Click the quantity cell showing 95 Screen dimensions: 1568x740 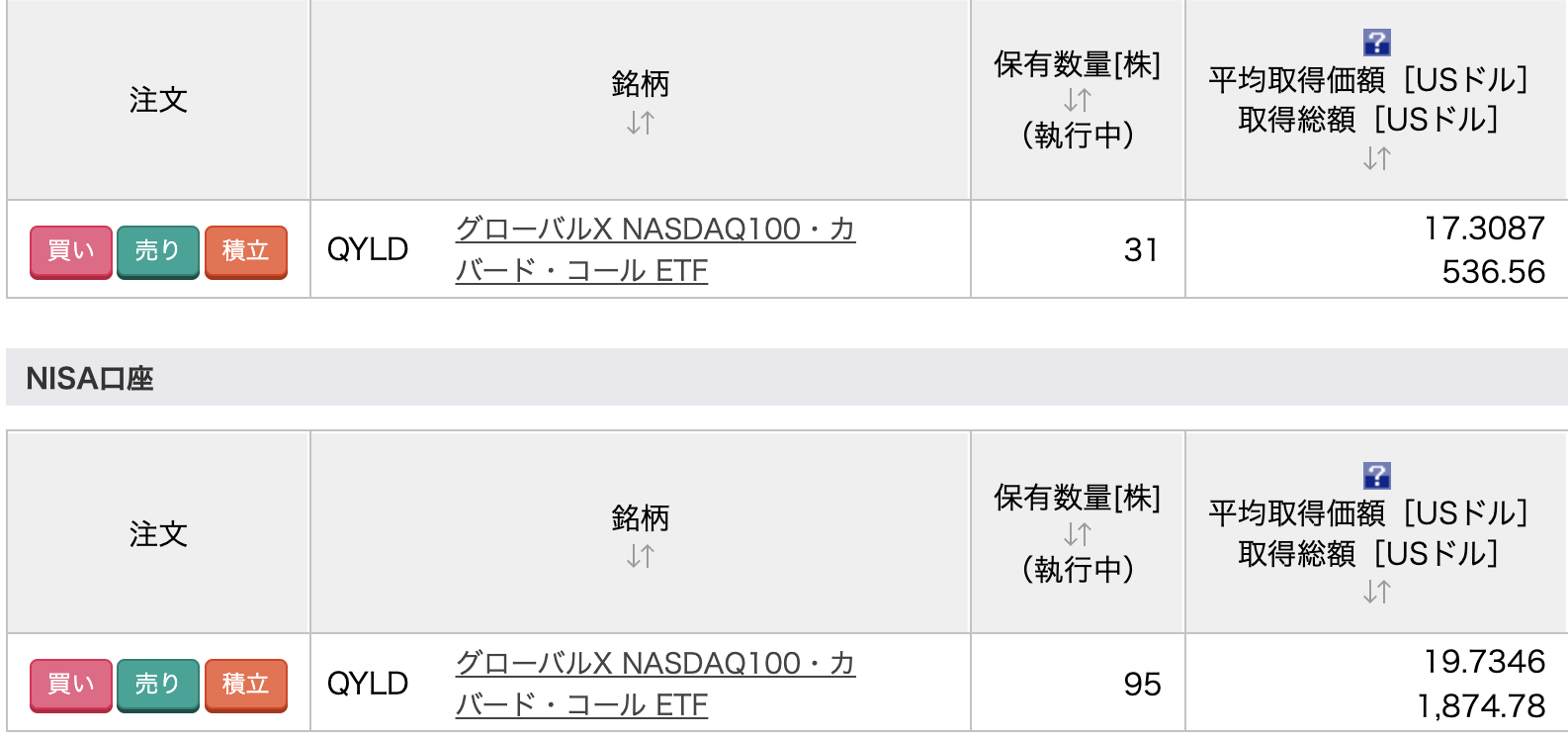pos(1142,685)
